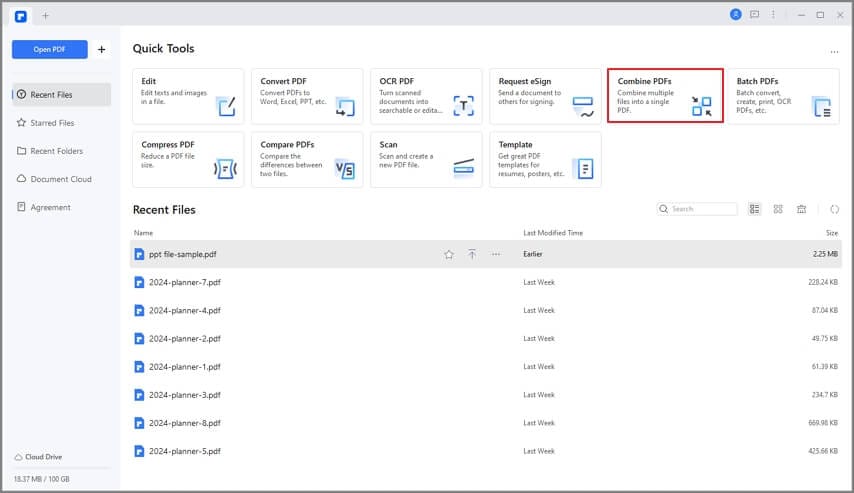Click the new tab plus icon

45,15
